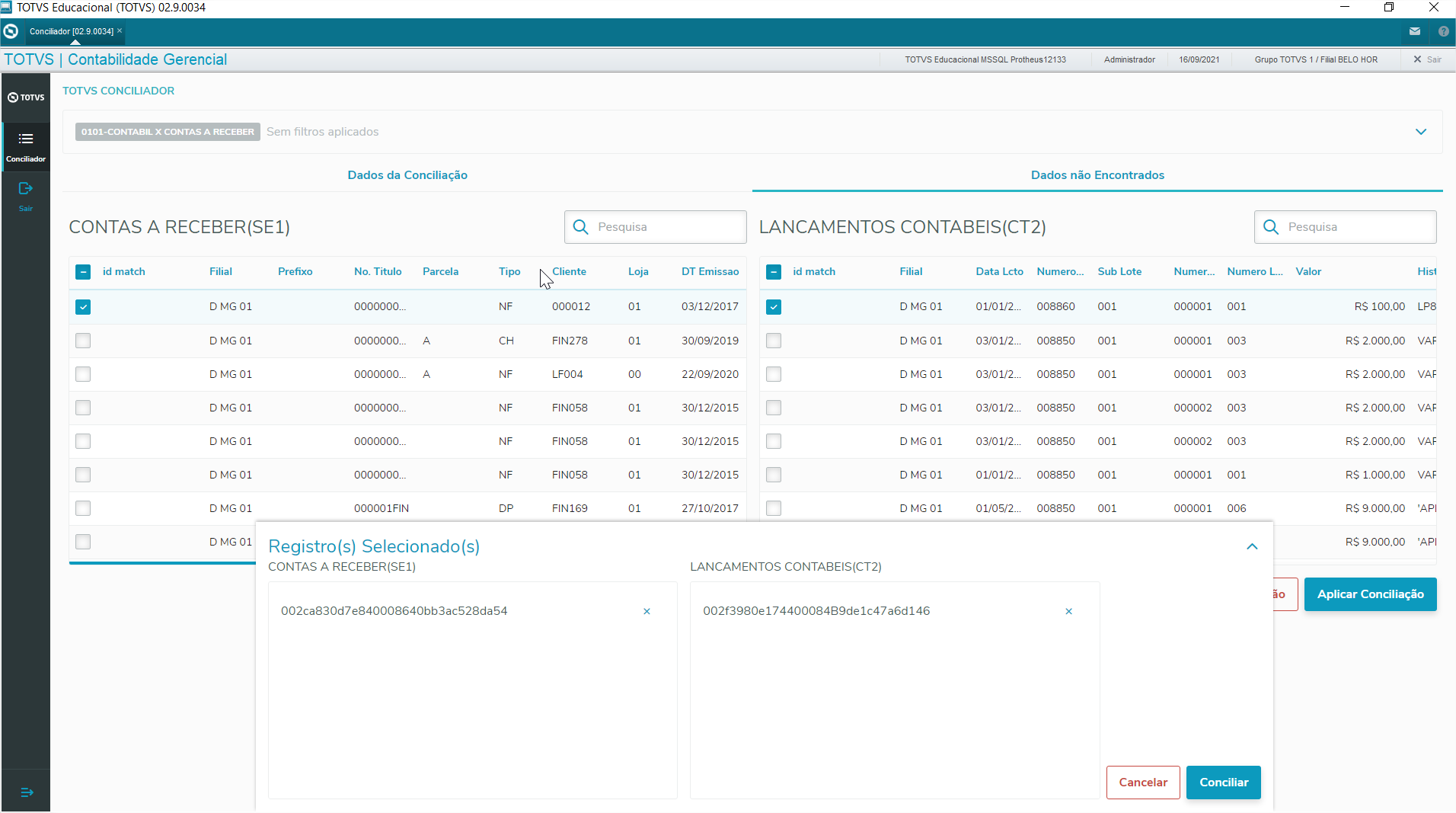
Task: Sort by Data Lcto column header
Action: (x=999, y=271)
